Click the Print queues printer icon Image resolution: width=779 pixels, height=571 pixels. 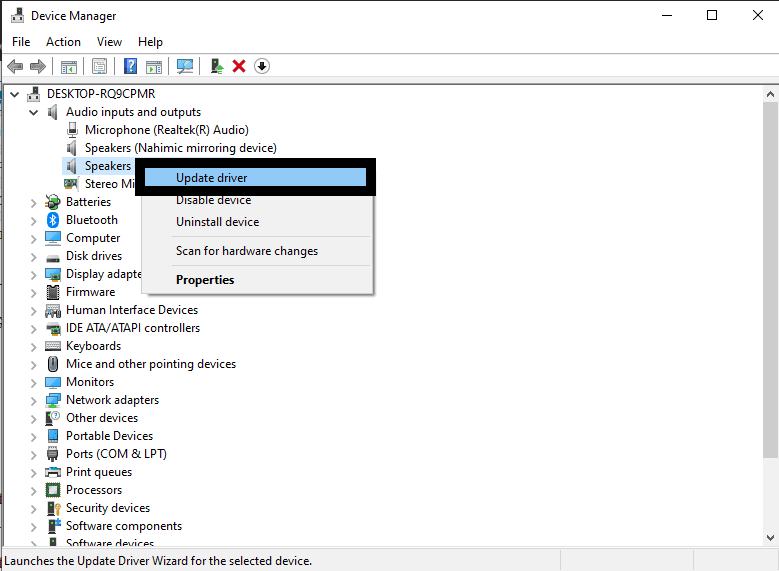(53, 472)
